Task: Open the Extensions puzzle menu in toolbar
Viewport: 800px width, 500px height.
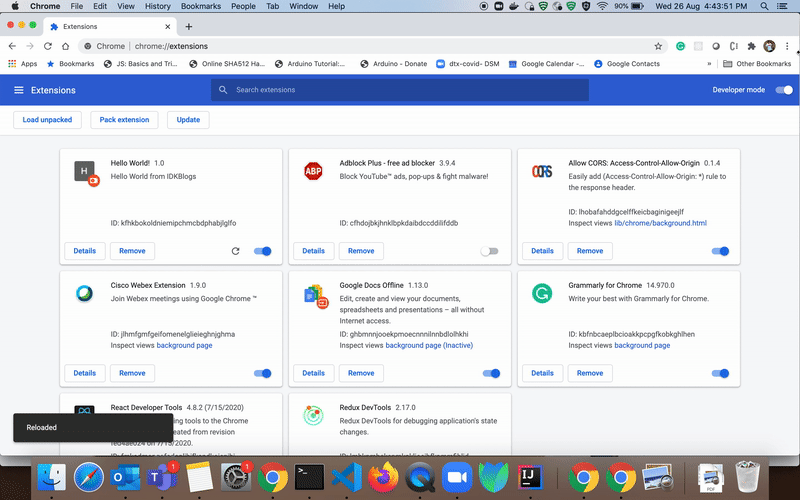Action: 751,46
